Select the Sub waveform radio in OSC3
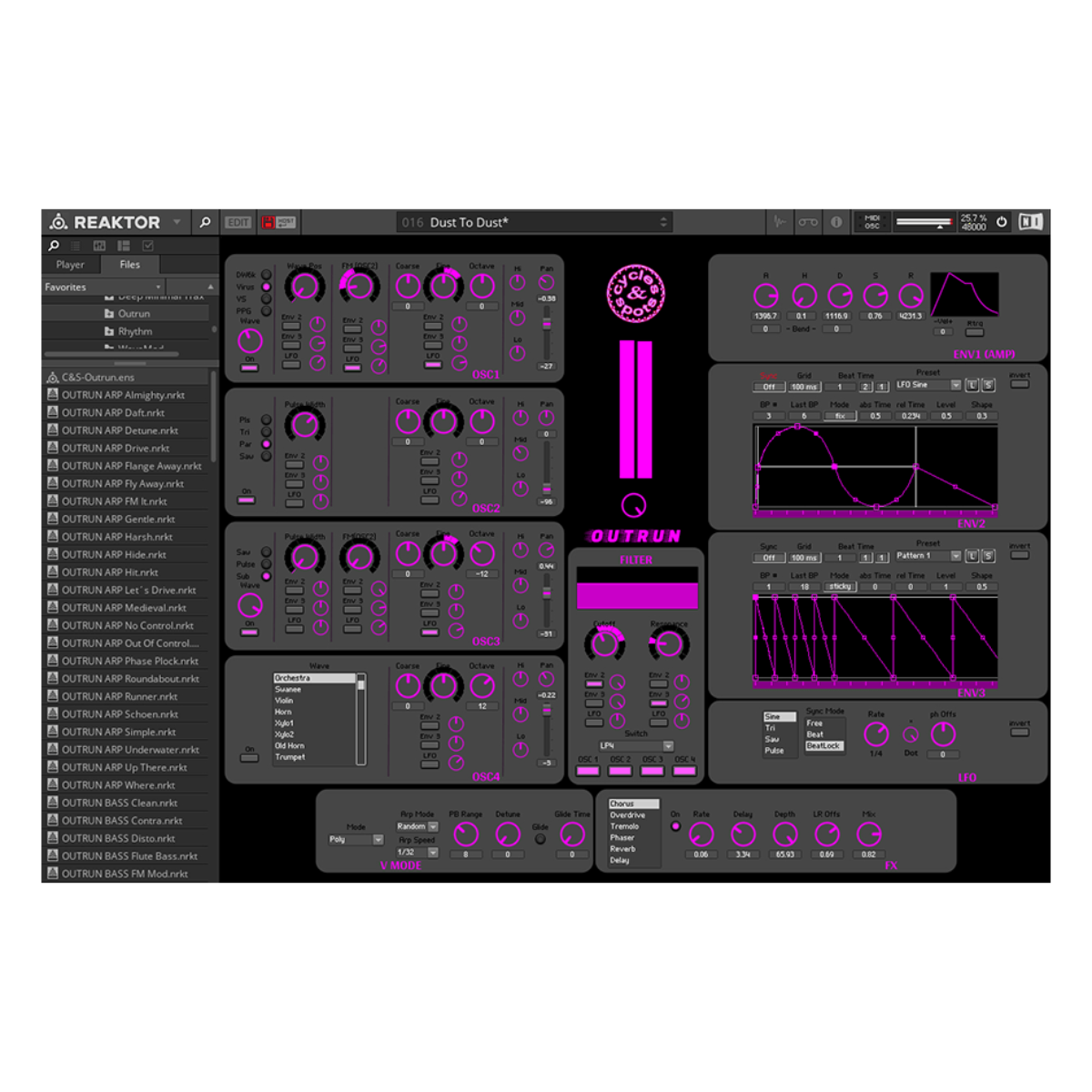Image resolution: width=1092 pixels, height=1092 pixels. tap(267, 576)
